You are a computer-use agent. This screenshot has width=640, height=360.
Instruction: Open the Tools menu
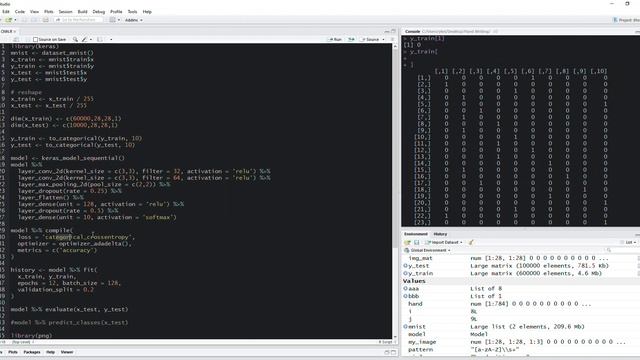point(133,12)
